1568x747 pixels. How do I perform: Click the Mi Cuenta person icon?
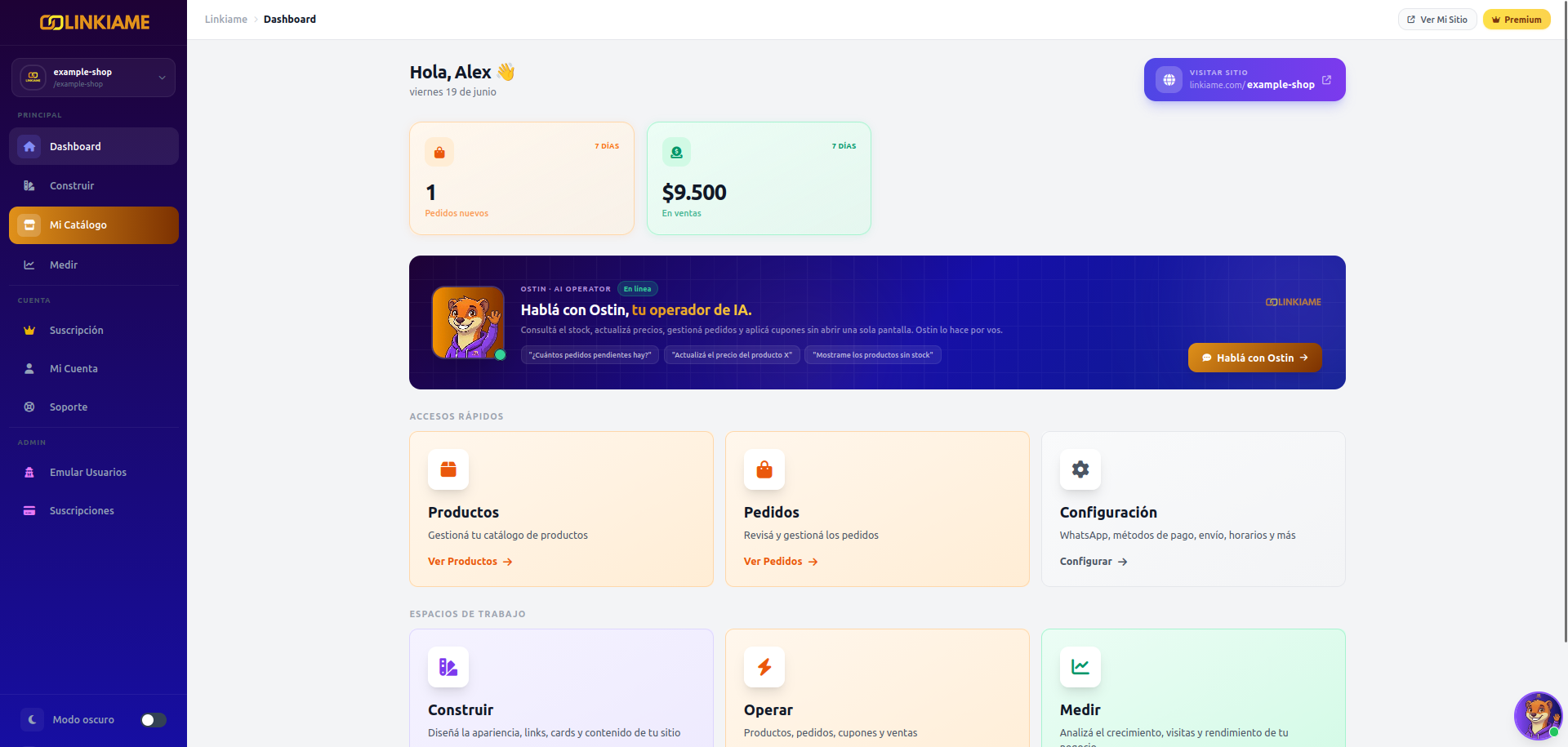click(29, 369)
